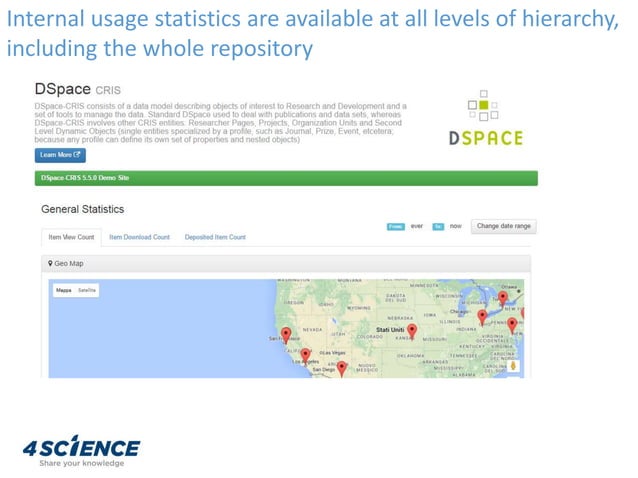Click the Toronto area map marker
This screenshot has width=638, height=478.
503,299
